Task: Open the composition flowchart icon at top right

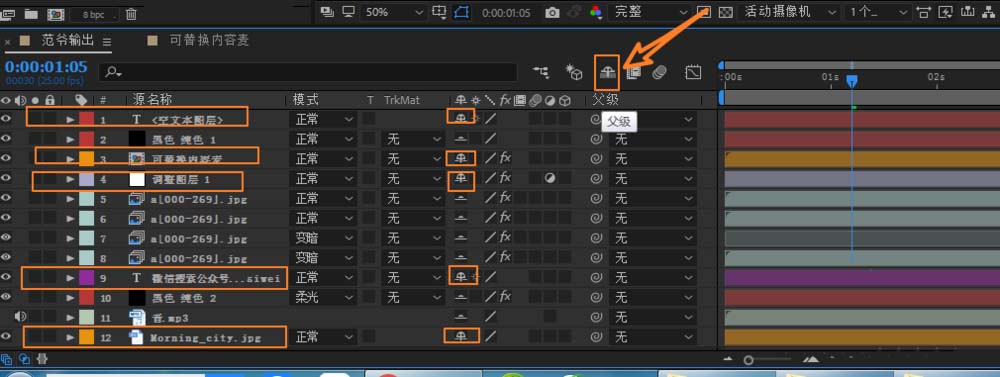Action: coord(989,12)
